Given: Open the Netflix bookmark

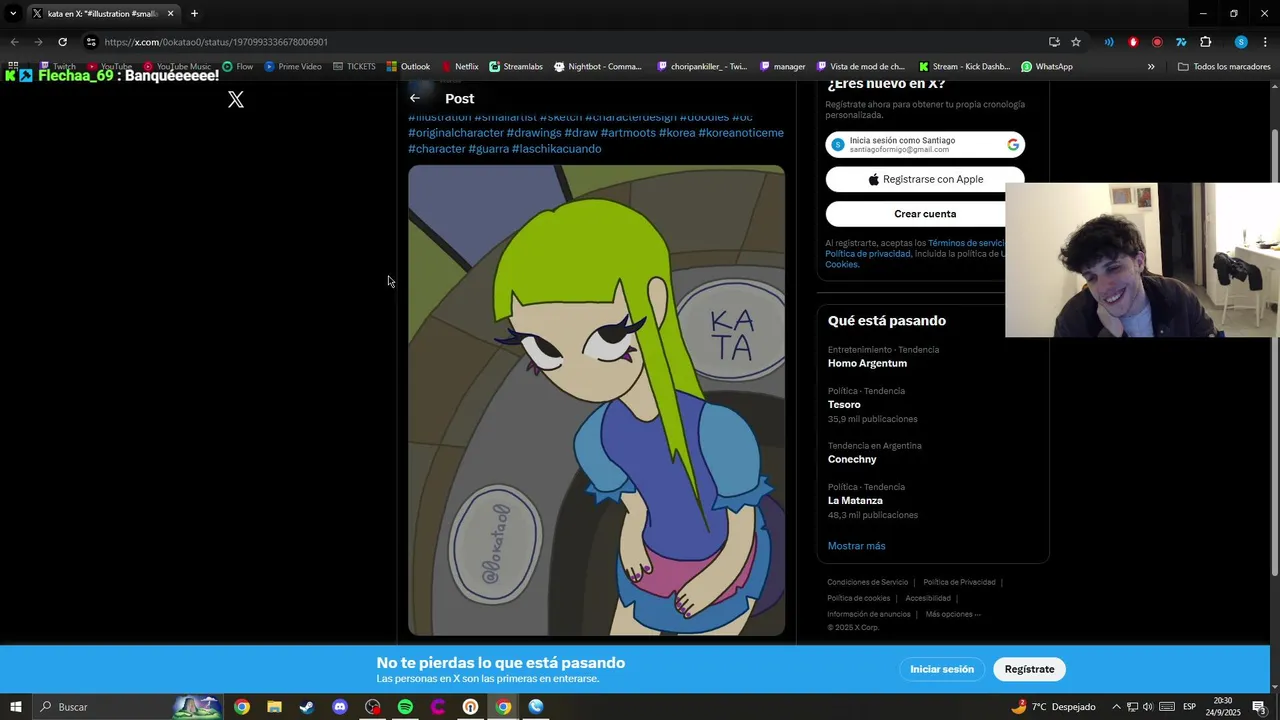Looking at the screenshot, I should (x=460, y=67).
